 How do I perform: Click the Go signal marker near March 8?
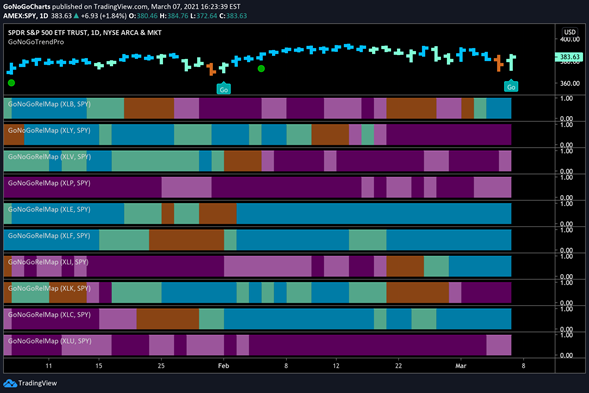click(x=511, y=86)
